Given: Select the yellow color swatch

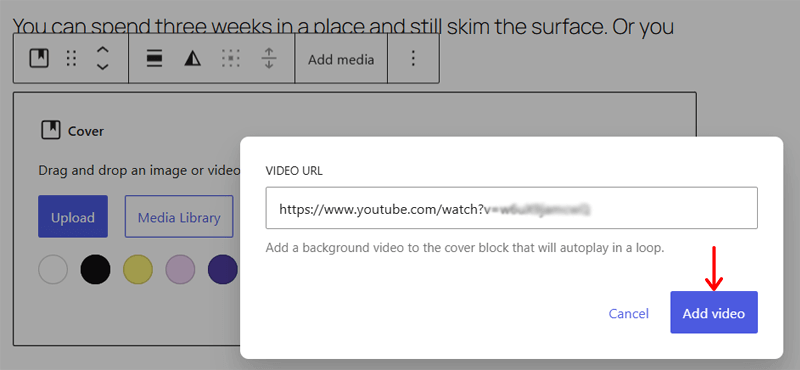Looking at the screenshot, I should tap(138, 269).
